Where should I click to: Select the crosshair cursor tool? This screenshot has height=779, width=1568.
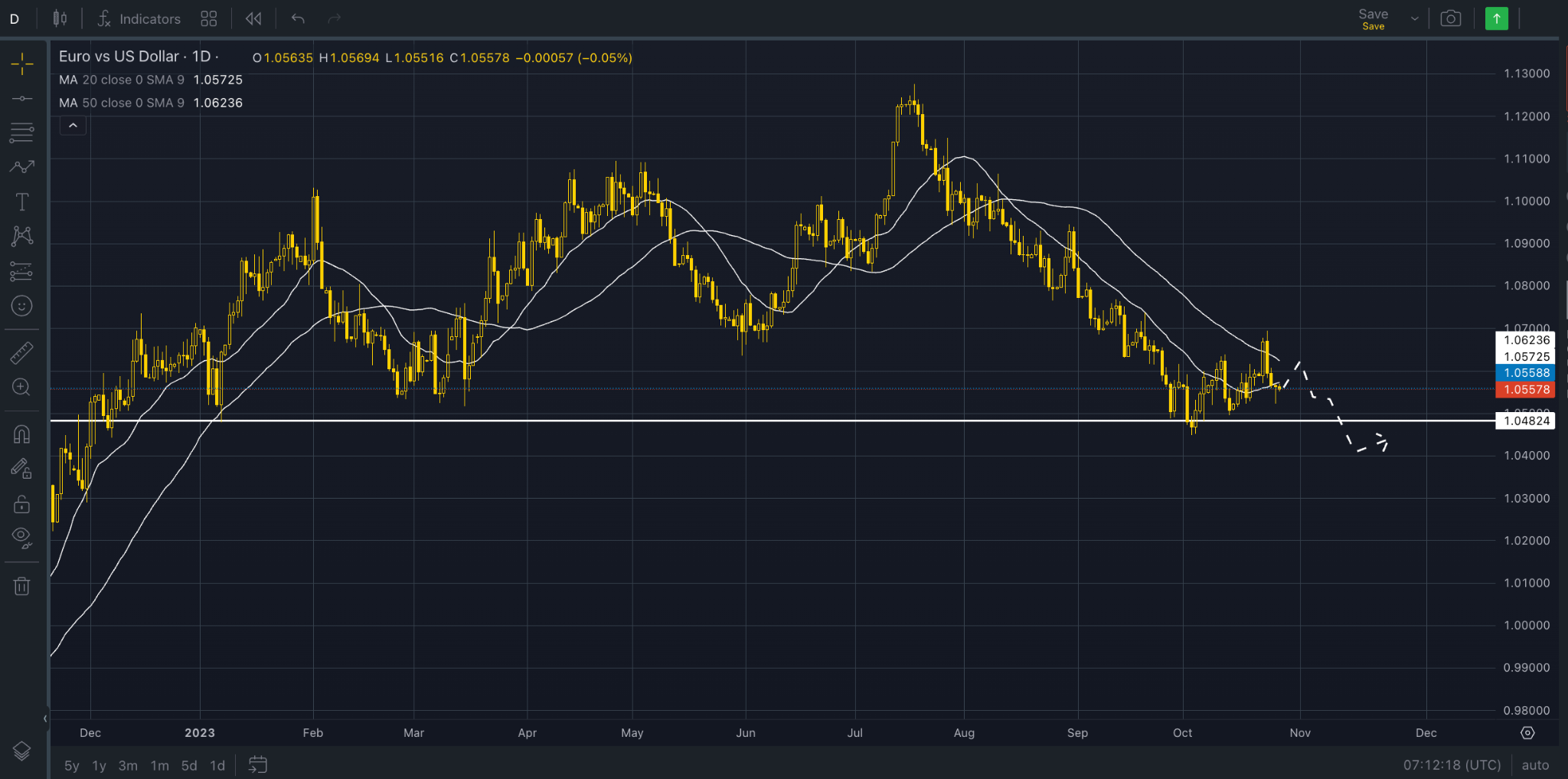21,64
